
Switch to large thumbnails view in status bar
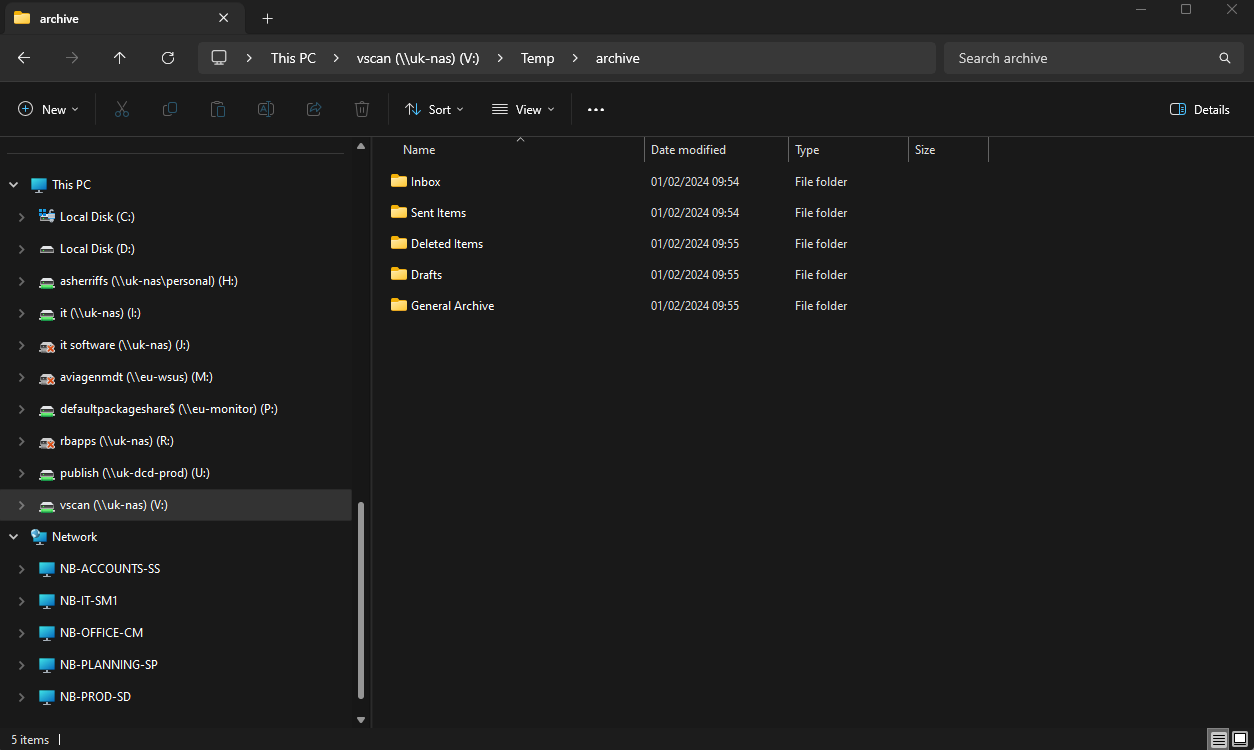click(1240, 740)
